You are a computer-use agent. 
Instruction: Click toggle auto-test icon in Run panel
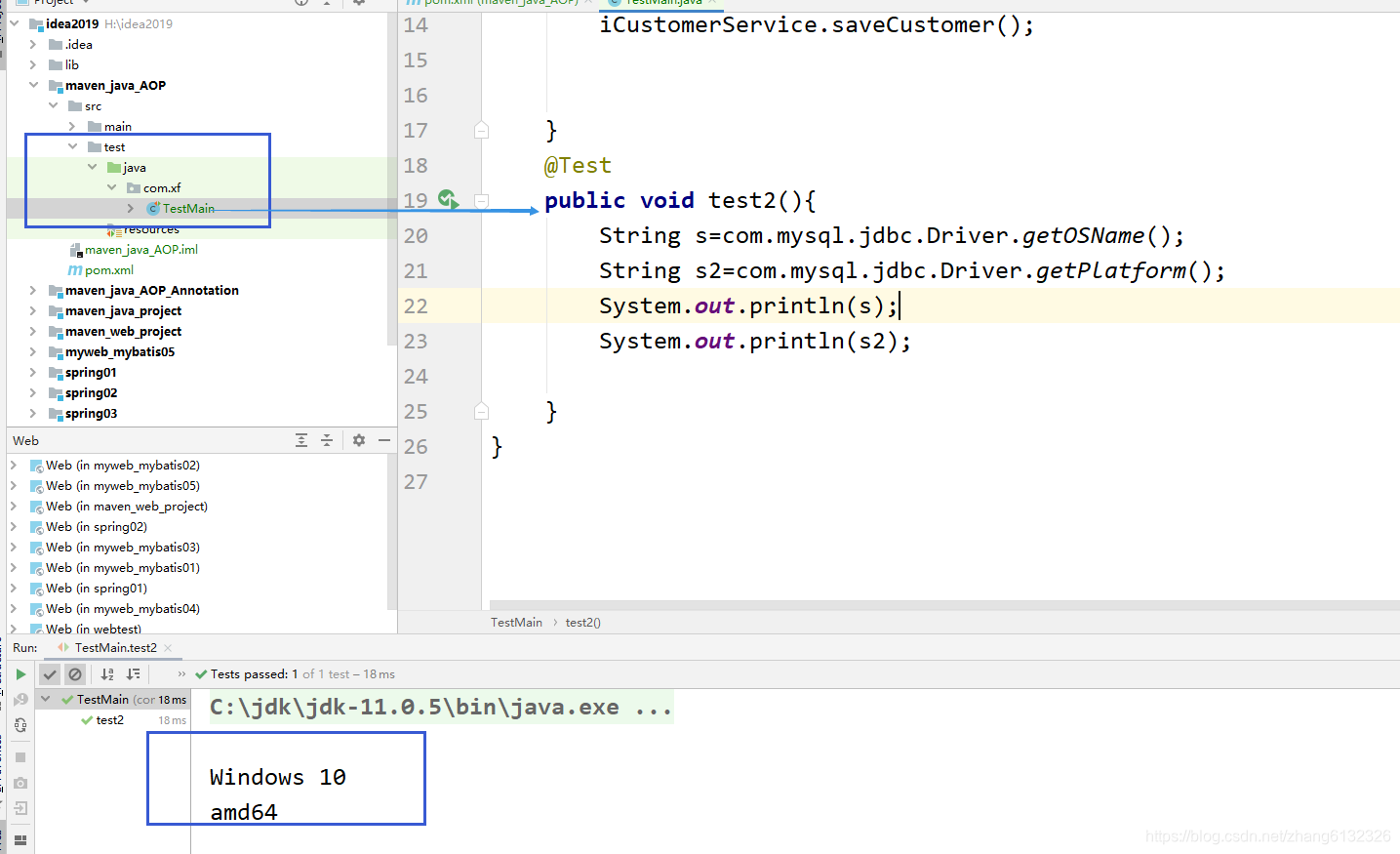(20, 725)
